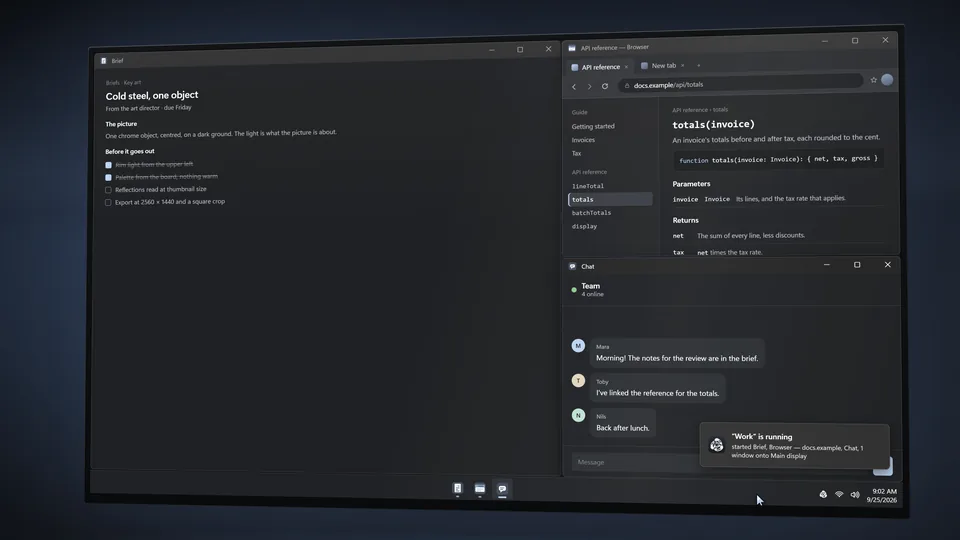Click "Briefs" breadcrumb in Brief window

tap(112, 83)
